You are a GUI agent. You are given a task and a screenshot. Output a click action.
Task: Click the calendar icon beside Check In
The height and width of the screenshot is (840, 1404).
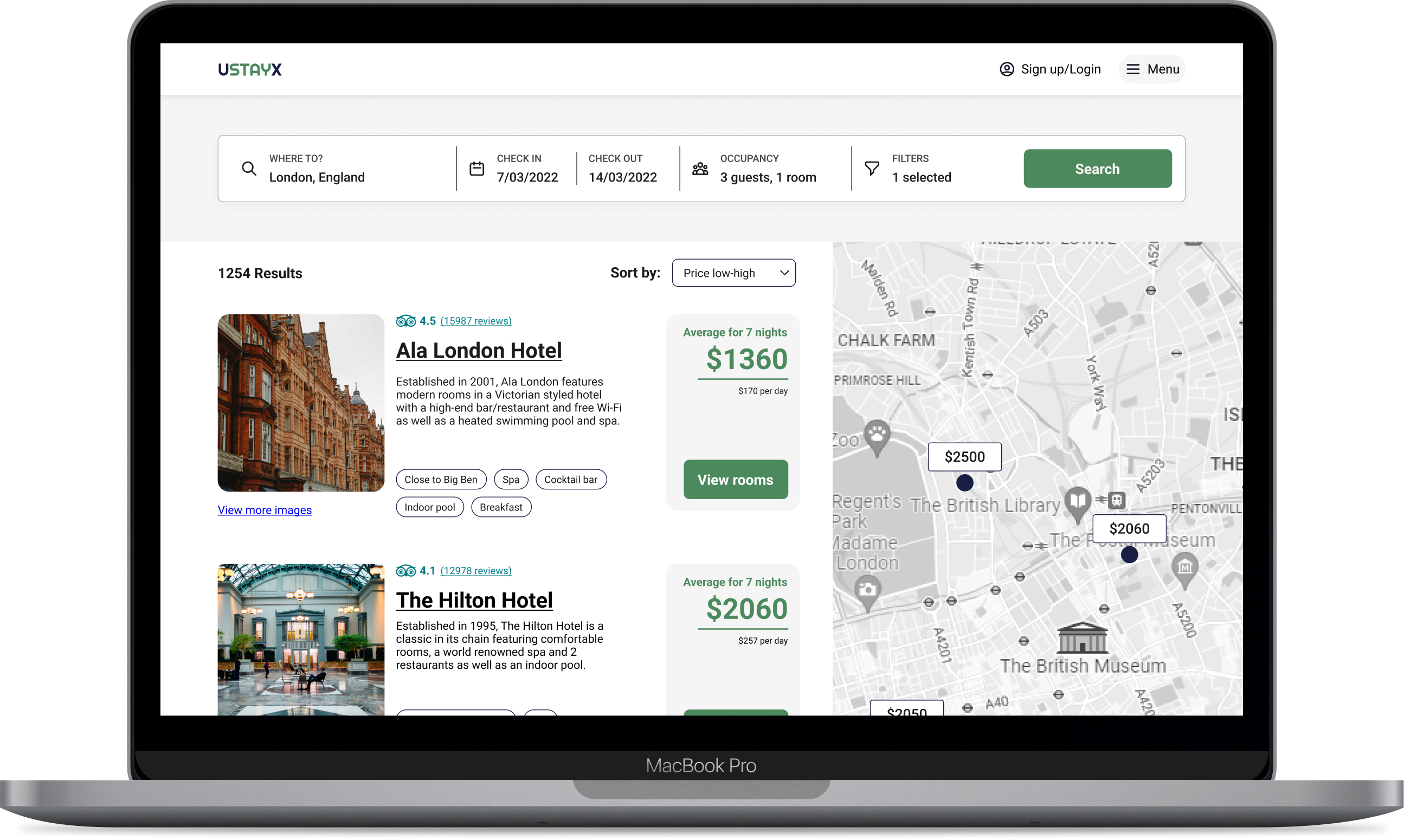click(x=476, y=168)
